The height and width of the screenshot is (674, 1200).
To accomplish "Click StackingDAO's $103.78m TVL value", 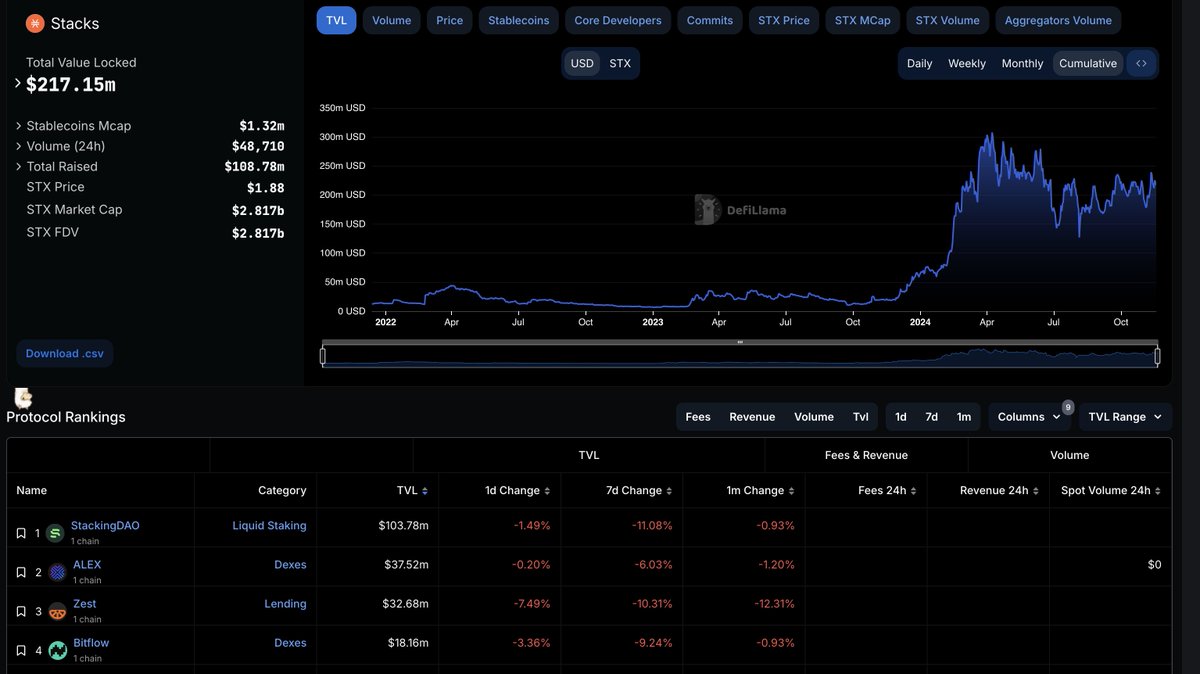I will pos(403,526).
